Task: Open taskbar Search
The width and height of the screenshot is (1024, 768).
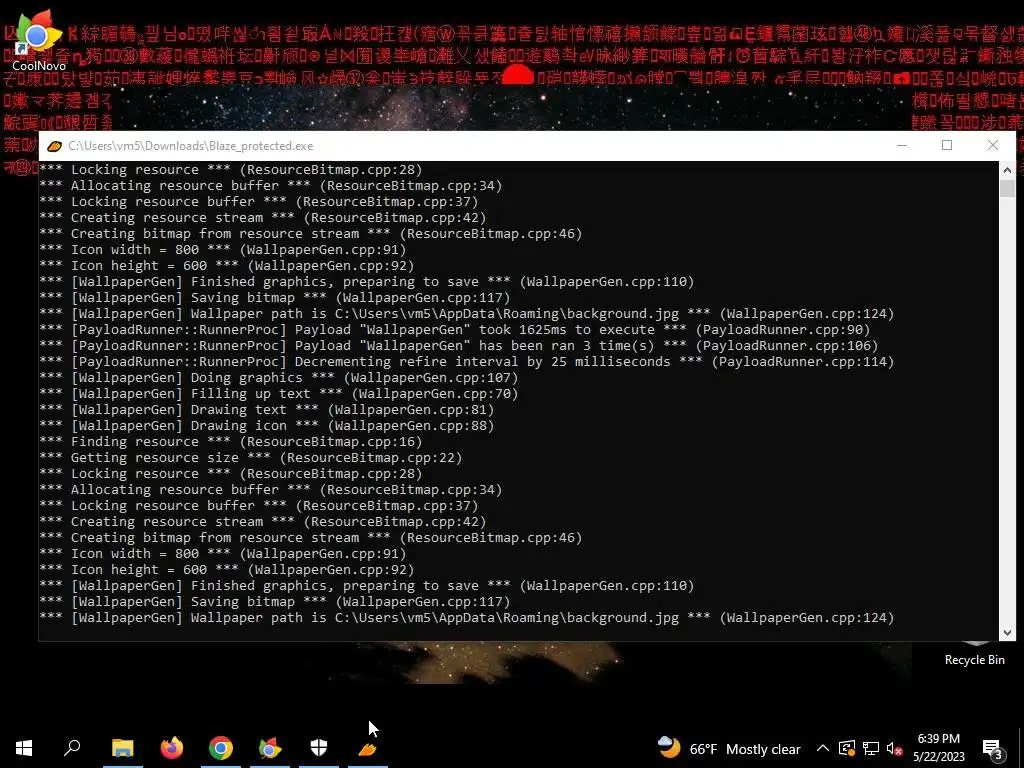Action: click(x=72, y=748)
